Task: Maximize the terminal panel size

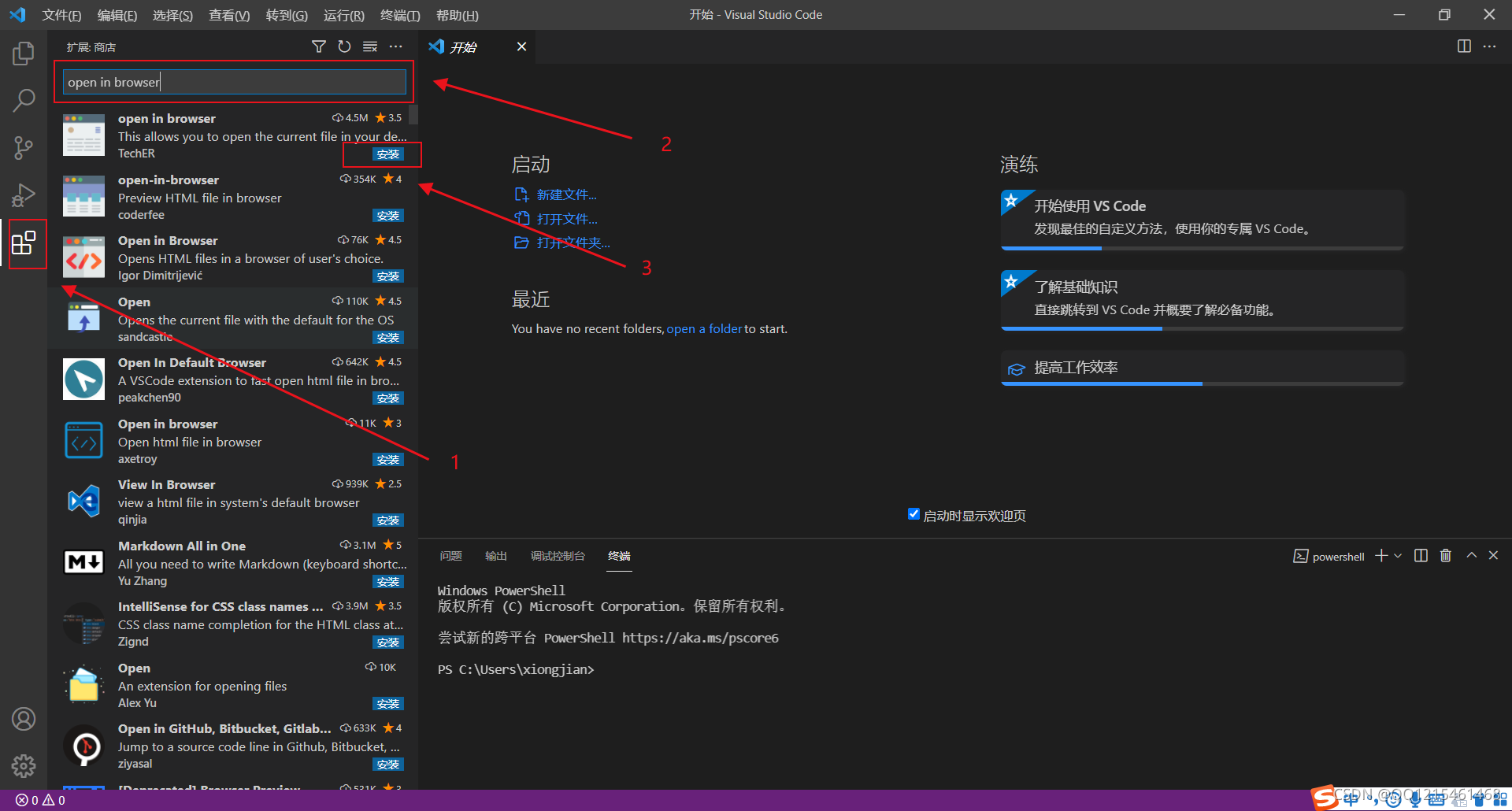Action: tap(1471, 556)
